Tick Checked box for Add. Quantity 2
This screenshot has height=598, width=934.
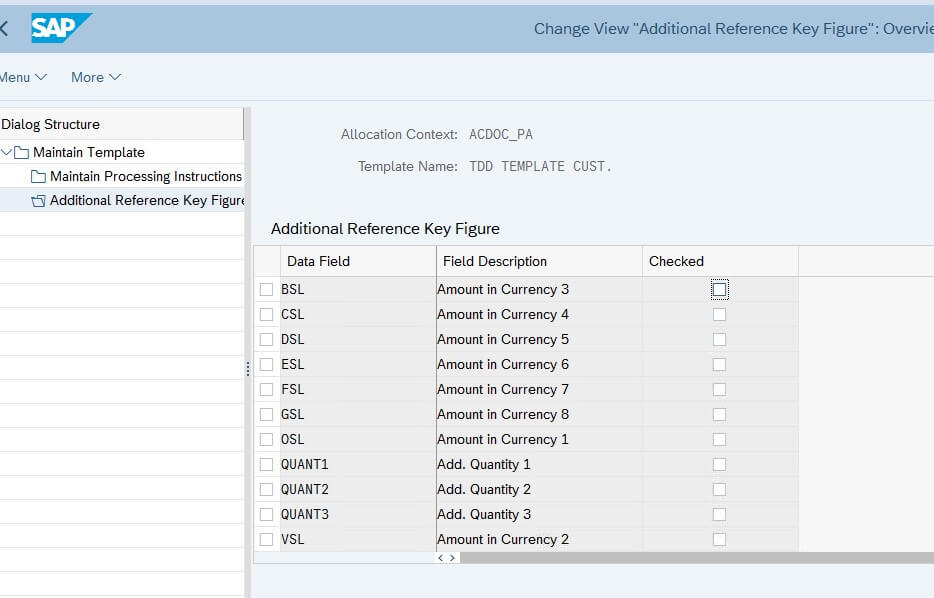720,490
